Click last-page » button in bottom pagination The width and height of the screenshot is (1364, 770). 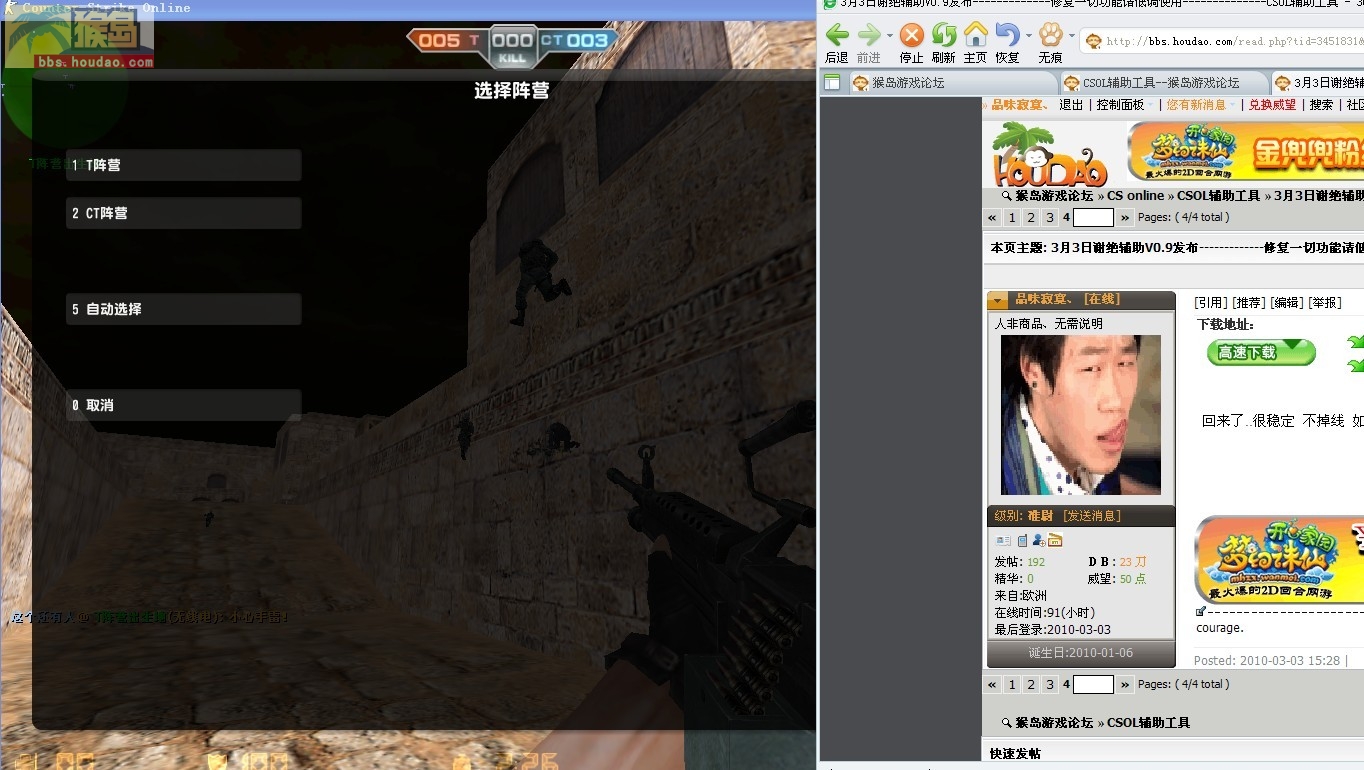(x=1125, y=685)
